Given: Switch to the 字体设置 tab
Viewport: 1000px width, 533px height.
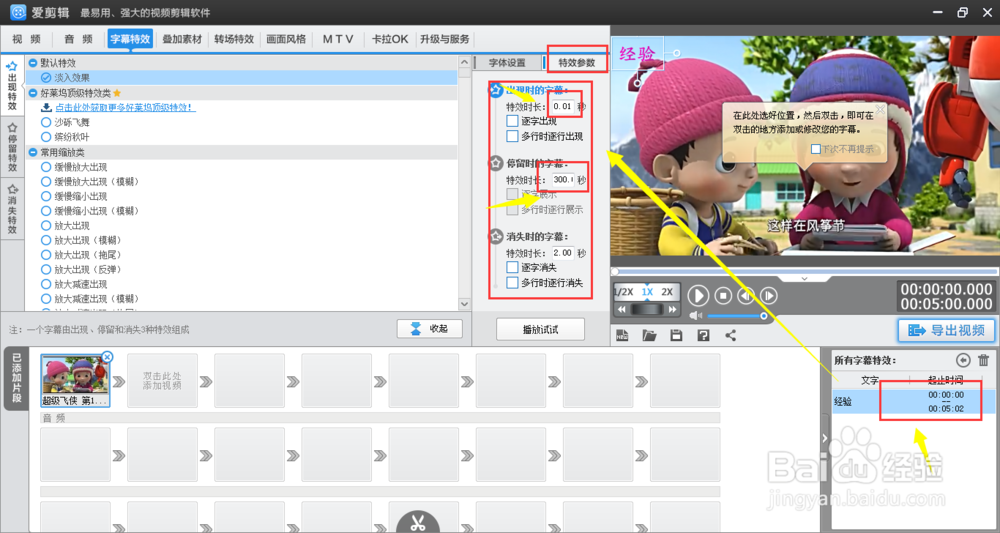Looking at the screenshot, I should point(507,62).
